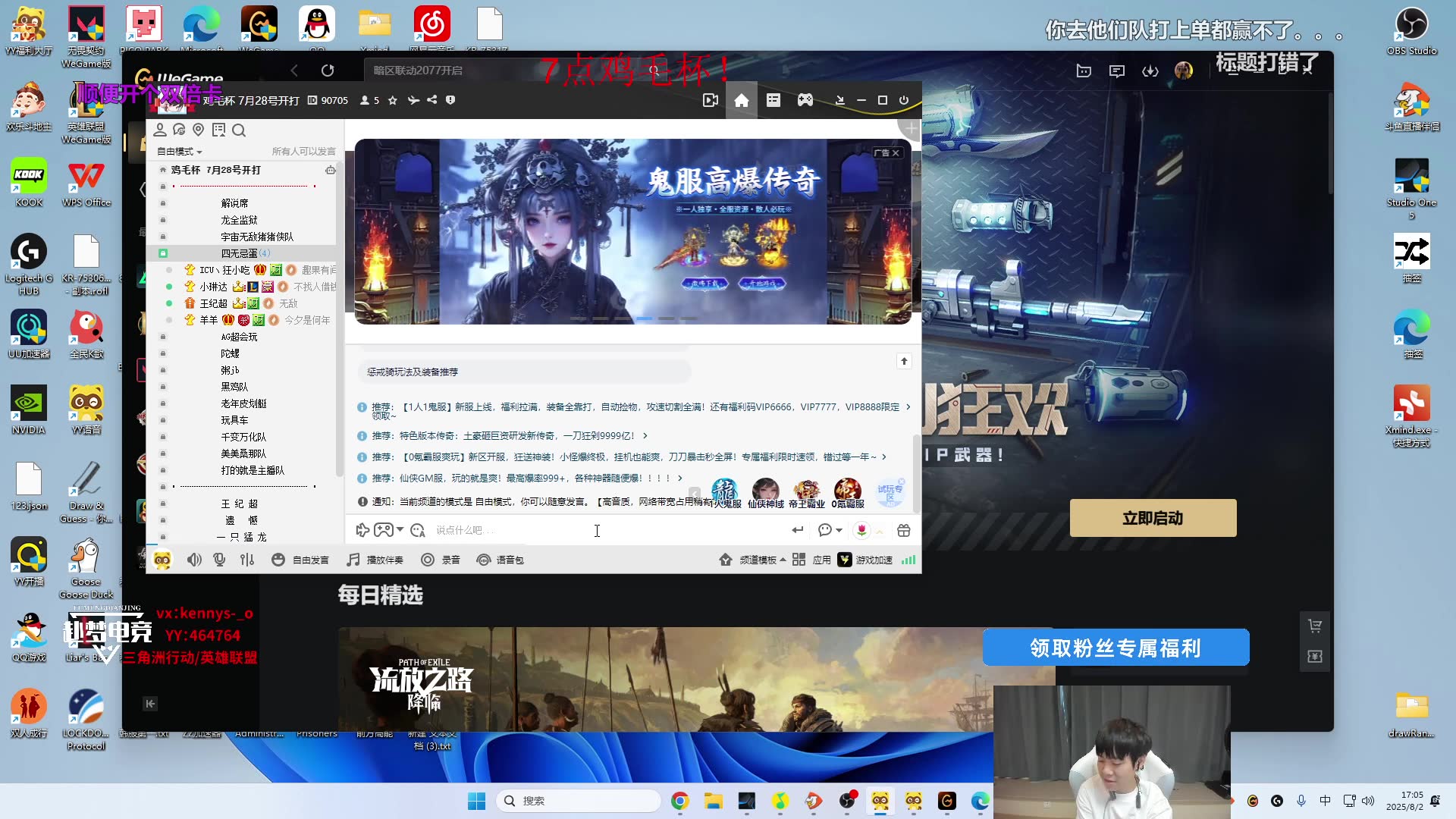The image size is (1456, 819).
Task: Open the chat bubble icon in left panel
Action: [179, 130]
